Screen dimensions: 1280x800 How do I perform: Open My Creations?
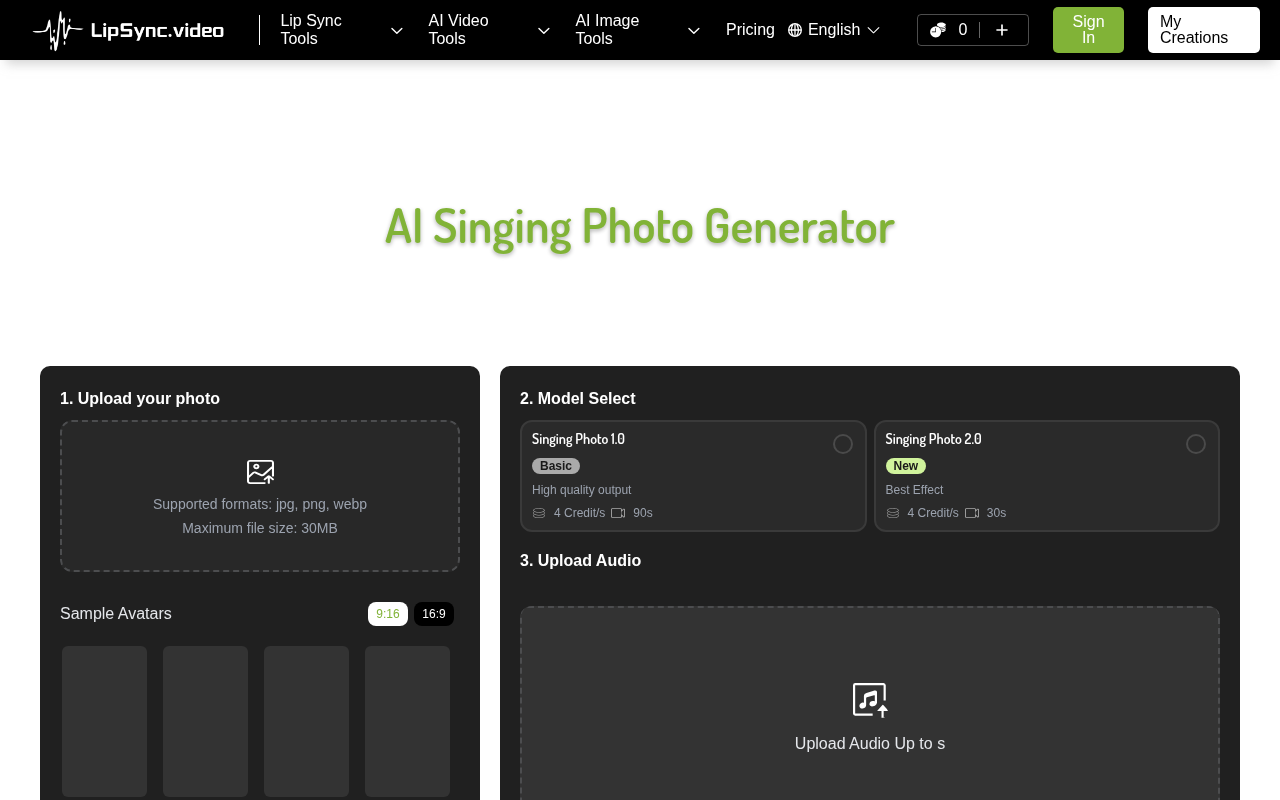coord(1203,30)
